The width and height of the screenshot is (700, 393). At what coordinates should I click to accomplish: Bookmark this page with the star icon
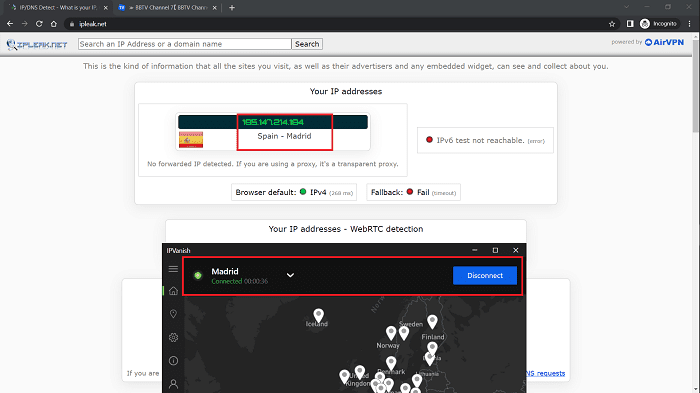[612, 24]
